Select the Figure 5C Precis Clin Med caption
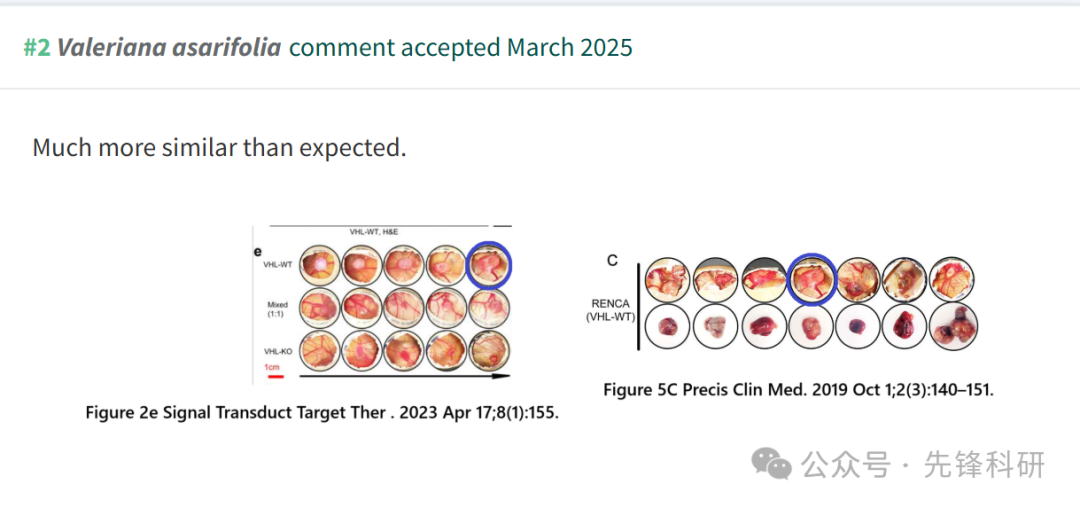This screenshot has height=508, width=1080. [x=798, y=390]
